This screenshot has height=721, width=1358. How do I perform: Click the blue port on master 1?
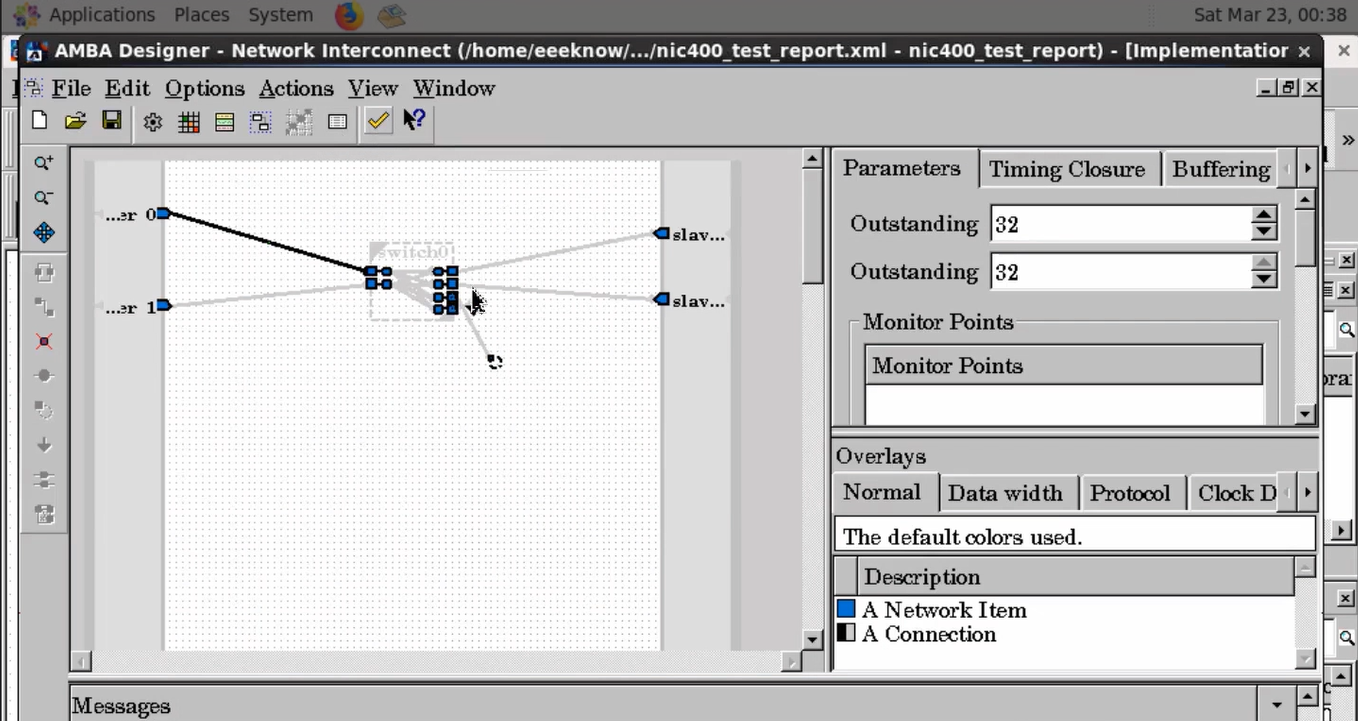pos(163,305)
